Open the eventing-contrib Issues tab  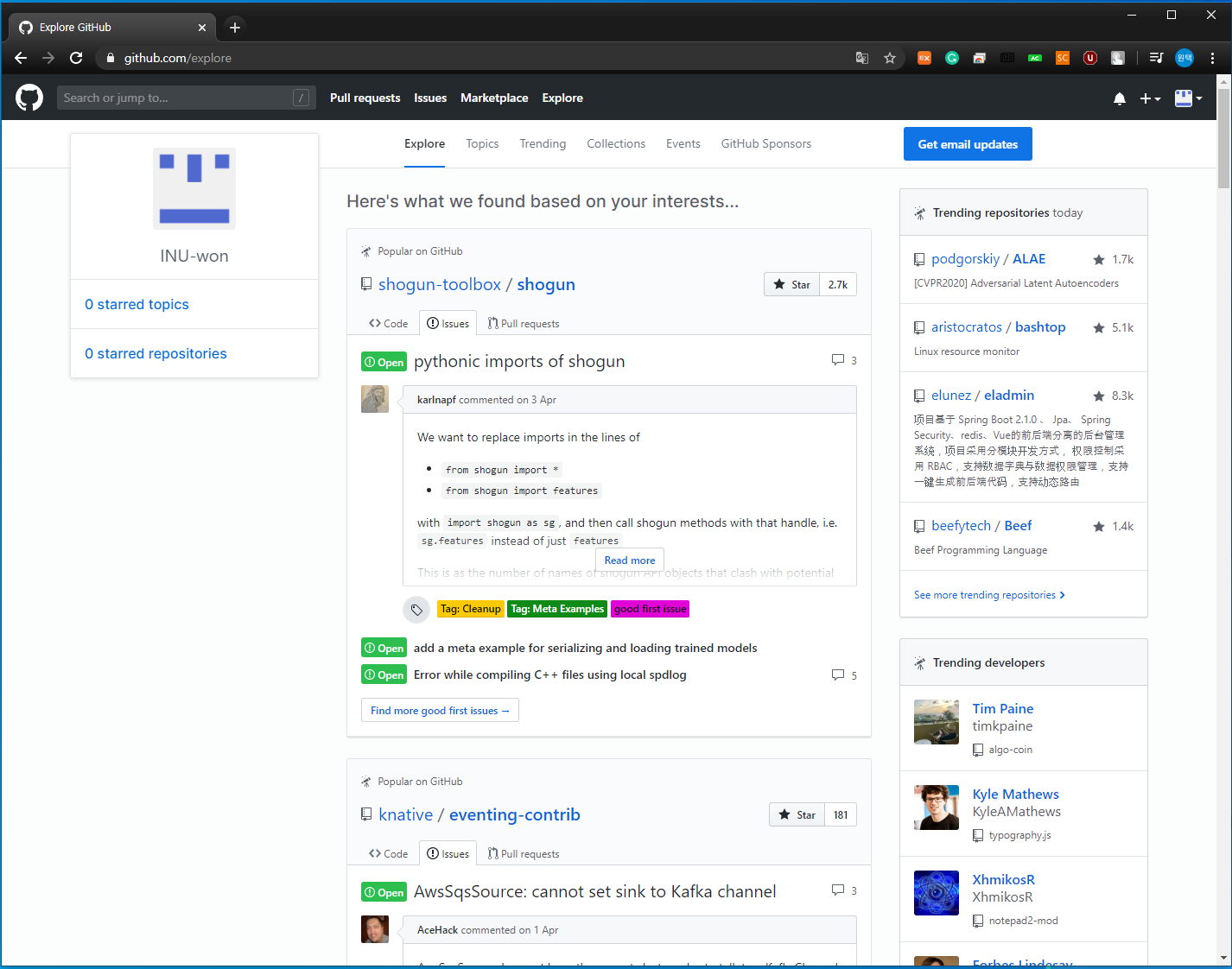click(x=448, y=853)
